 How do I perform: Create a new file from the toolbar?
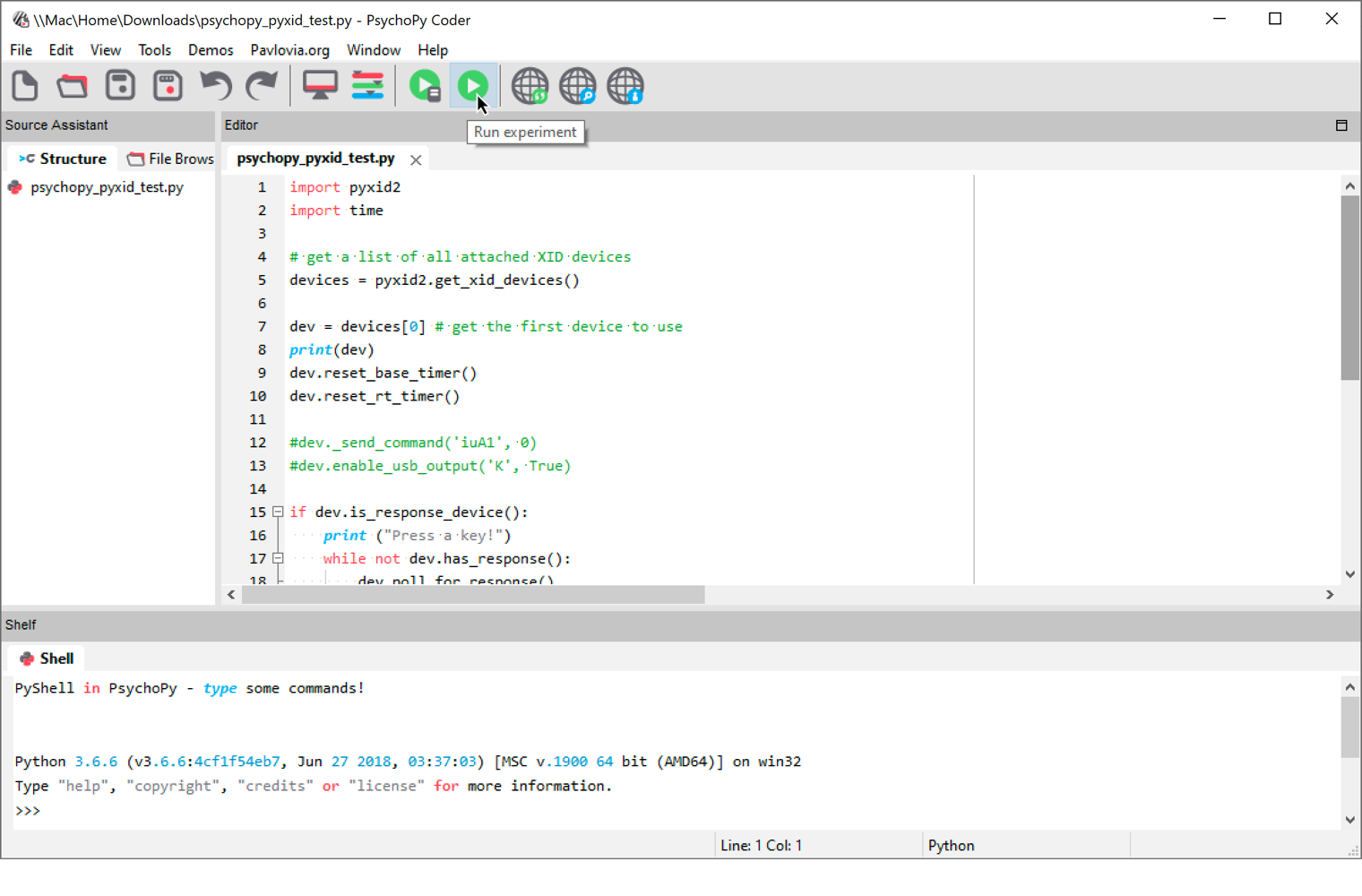coord(25,86)
